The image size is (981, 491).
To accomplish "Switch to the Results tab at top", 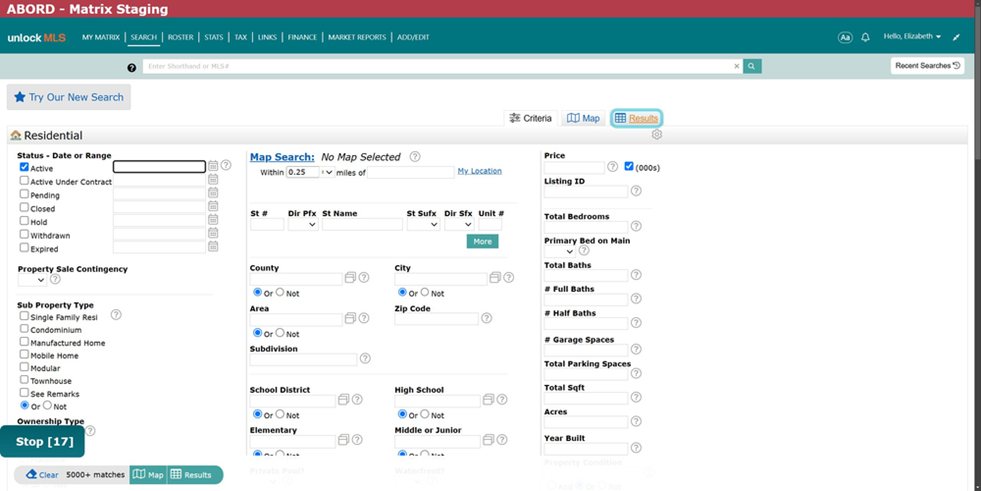I will pyautogui.click(x=636, y=118).
